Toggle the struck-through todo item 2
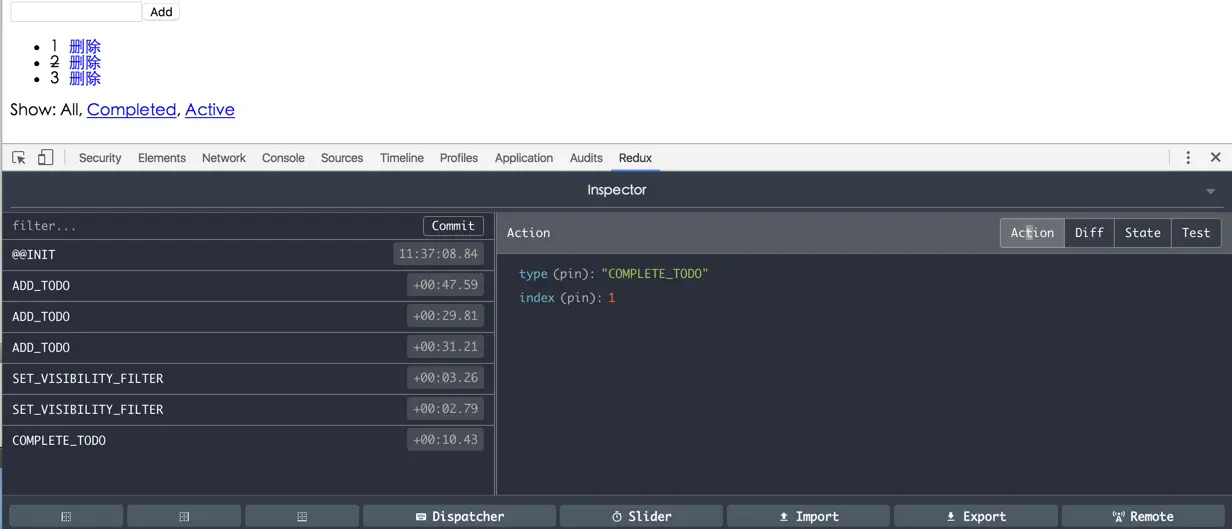 [x=55, y=63]
